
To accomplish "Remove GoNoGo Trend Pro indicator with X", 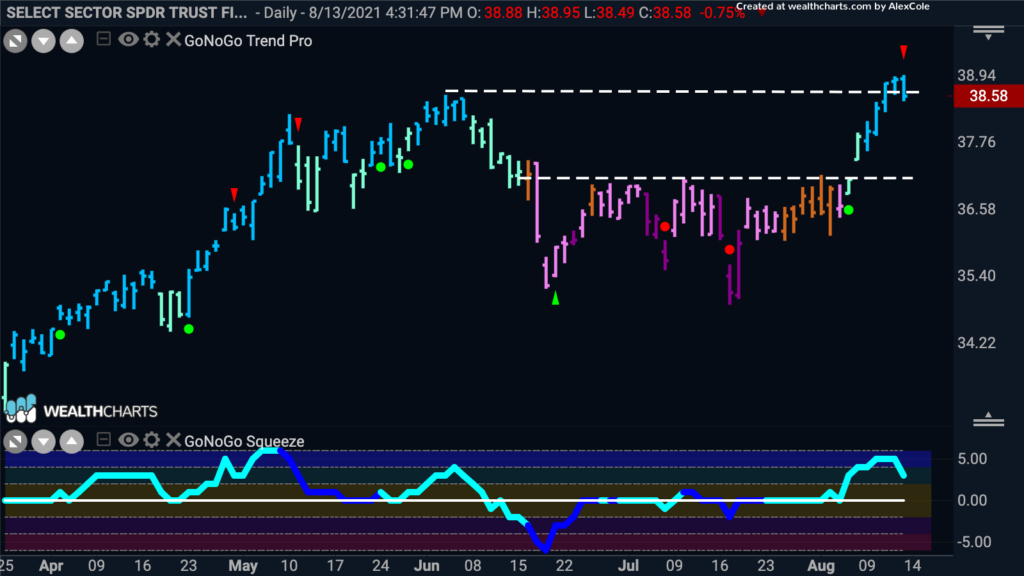I will (x=173, y=39).
